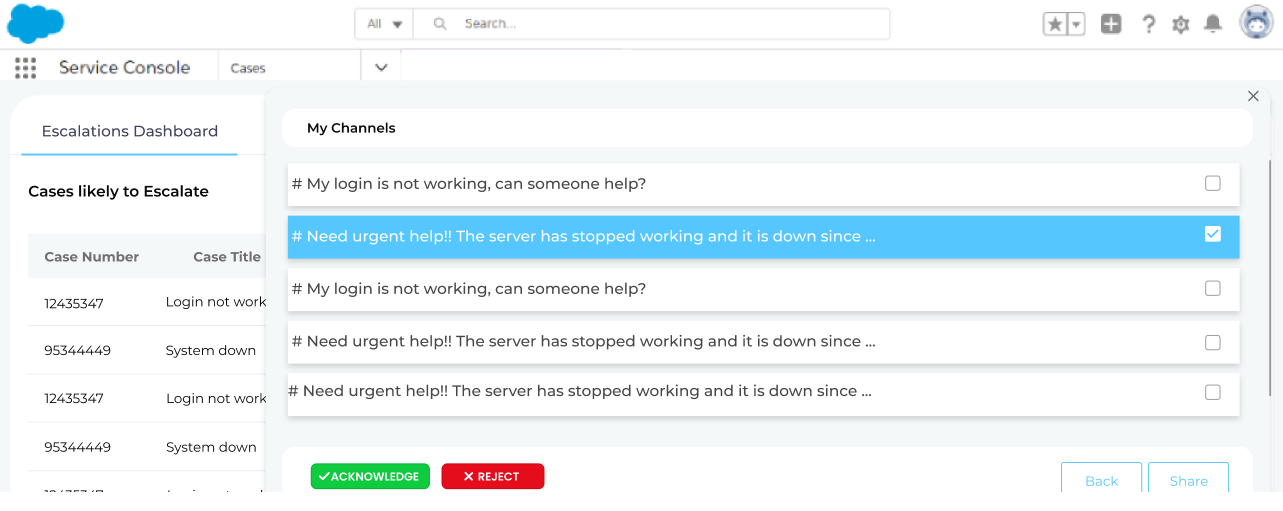Open the Help question mark icon
The width and height of the screenshot is (1283, 511).
coord(1148,24)
